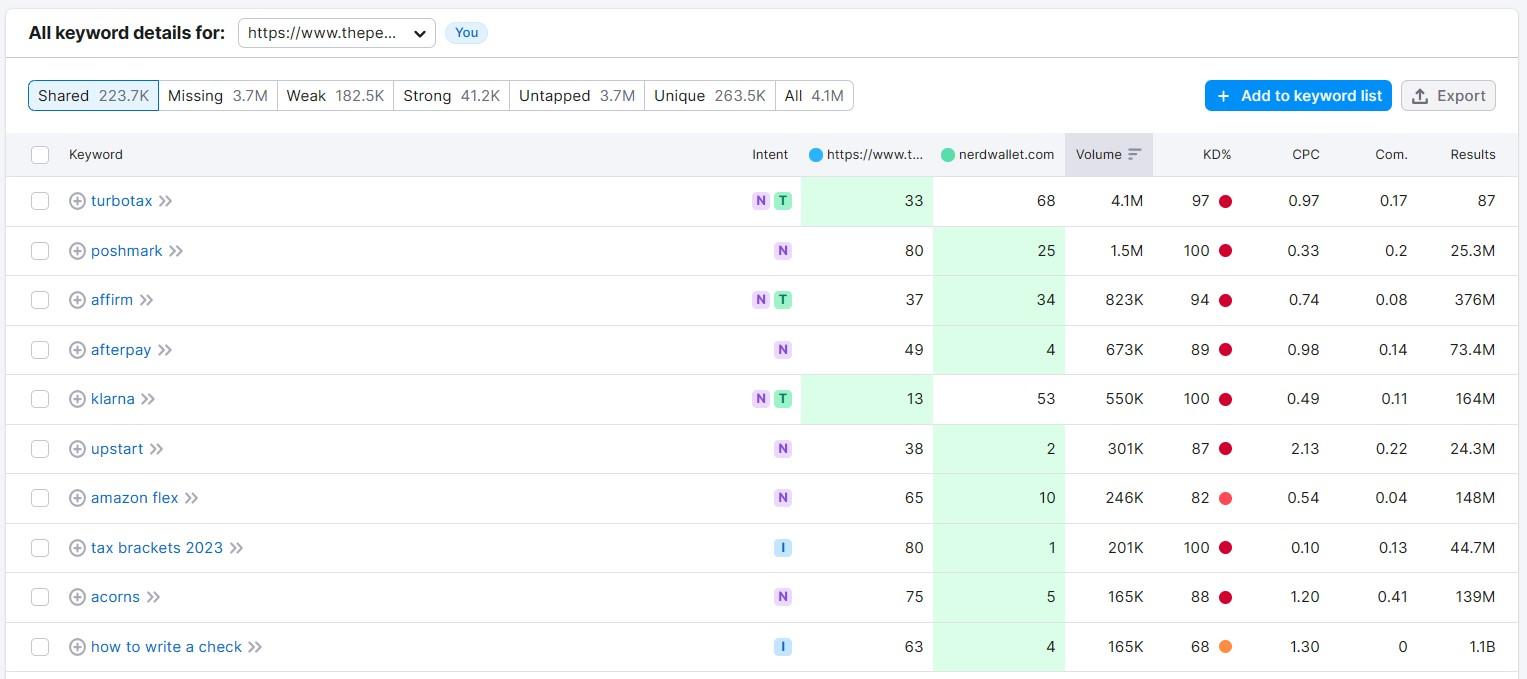Click the plus icon next to acorns
This screenshot has width=1527, height=679.
77,597
